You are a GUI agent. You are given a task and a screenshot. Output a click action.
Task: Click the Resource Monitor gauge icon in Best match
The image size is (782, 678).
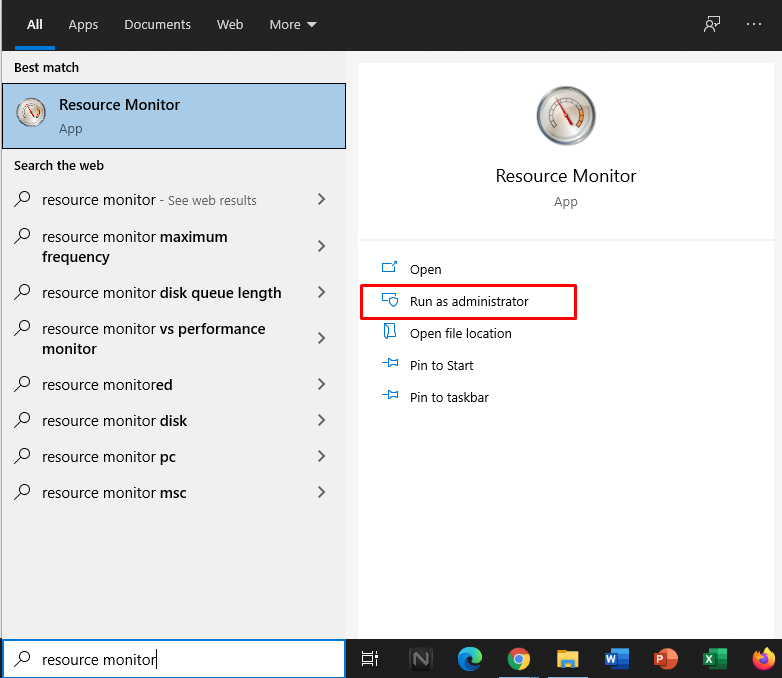[x=31, y=112]
